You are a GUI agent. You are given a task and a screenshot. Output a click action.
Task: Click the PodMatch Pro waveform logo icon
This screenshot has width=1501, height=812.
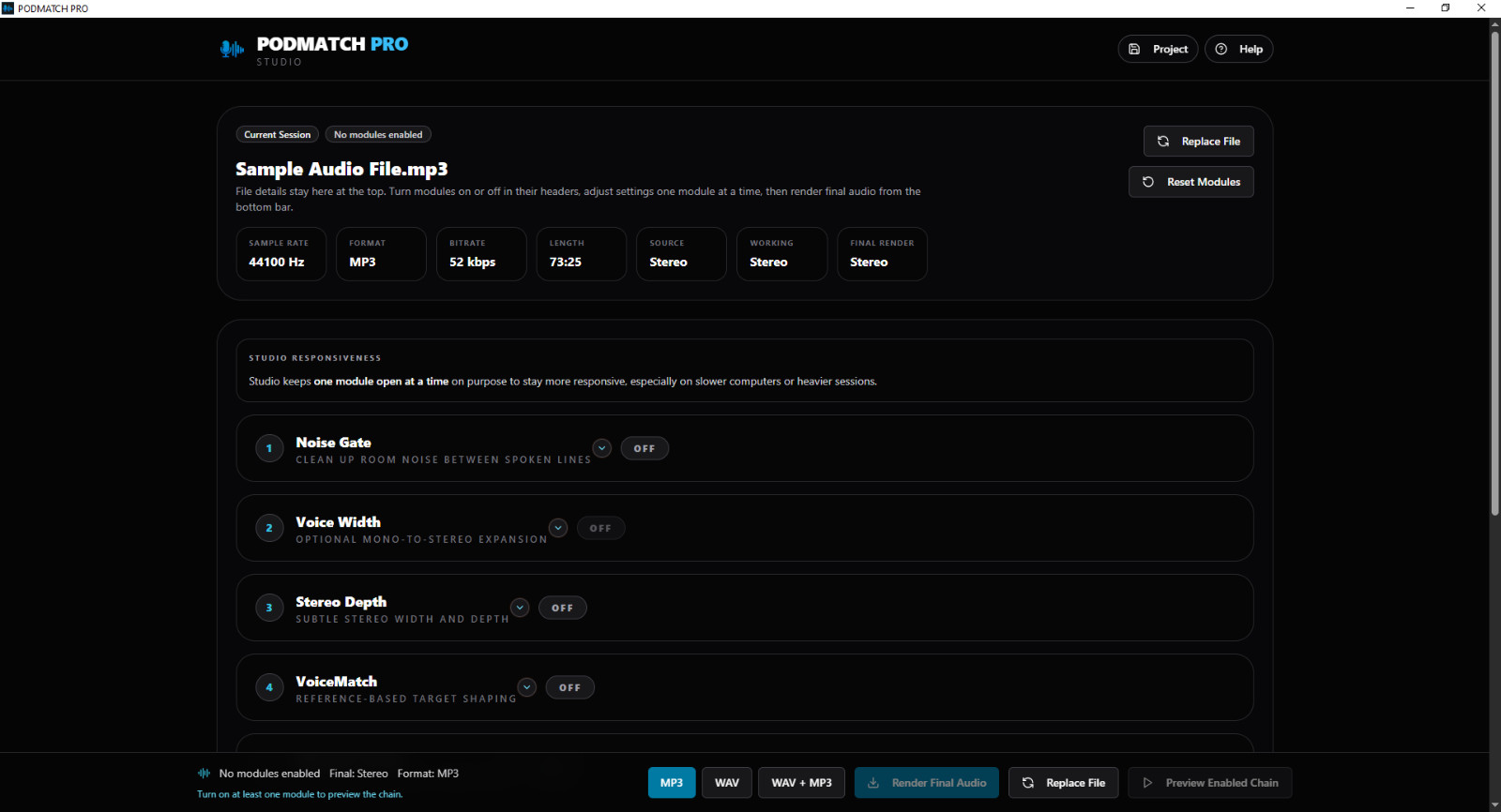coord(232,49)
